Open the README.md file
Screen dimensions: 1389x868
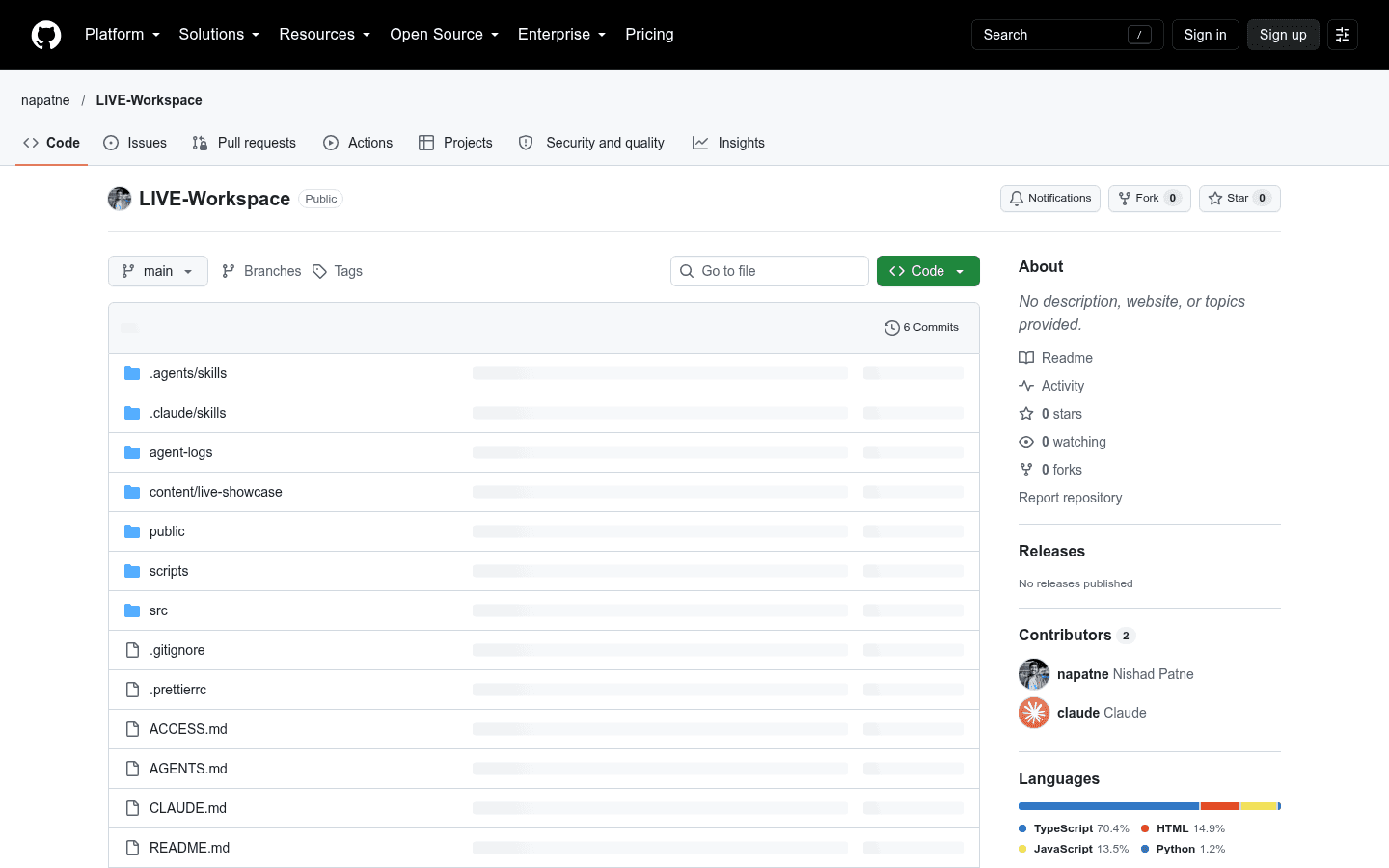click(x=189, y=848)
